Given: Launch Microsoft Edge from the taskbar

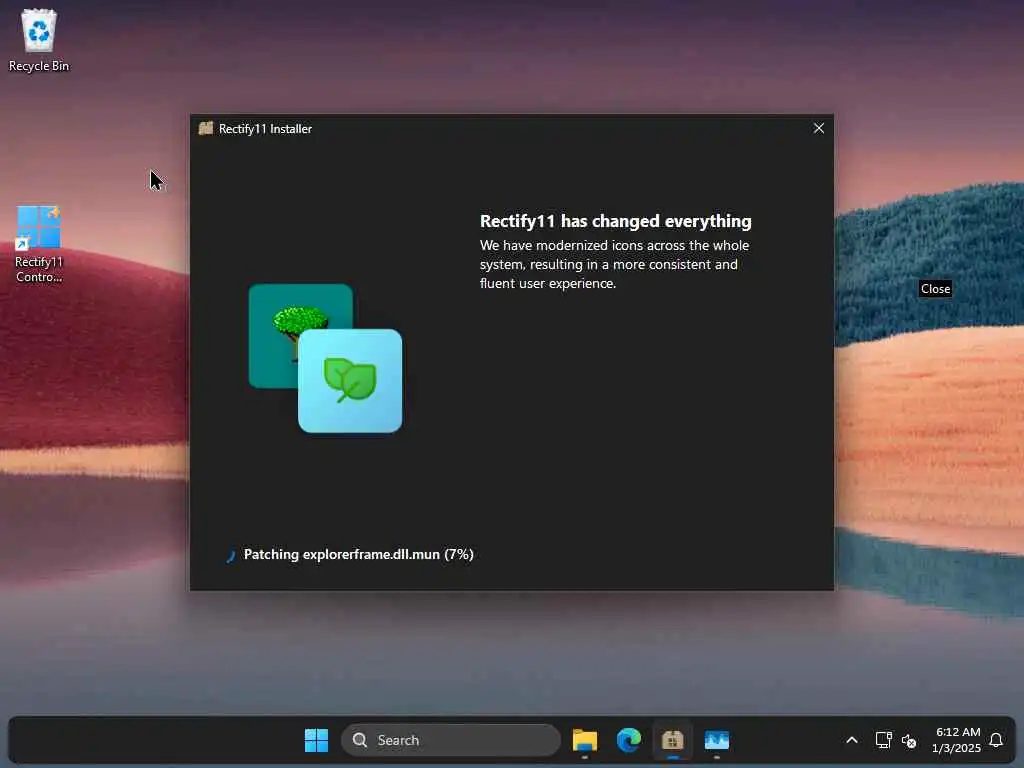Looking at the screenshot, I should tap(629, 740).
